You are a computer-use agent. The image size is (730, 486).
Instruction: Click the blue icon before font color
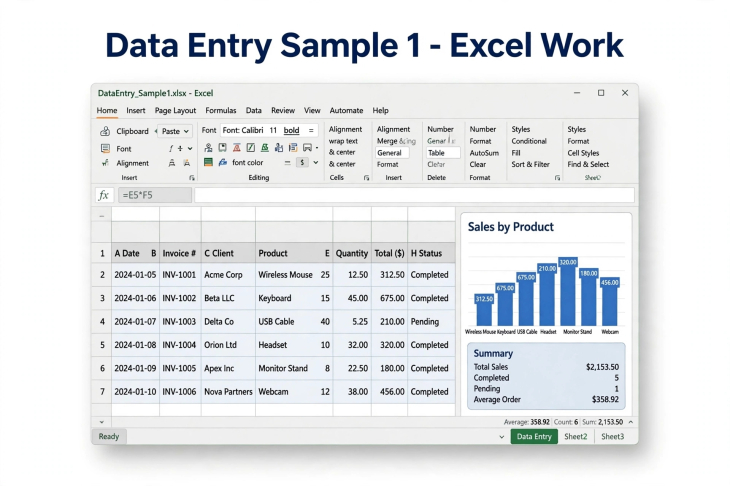tap(223, 162)
